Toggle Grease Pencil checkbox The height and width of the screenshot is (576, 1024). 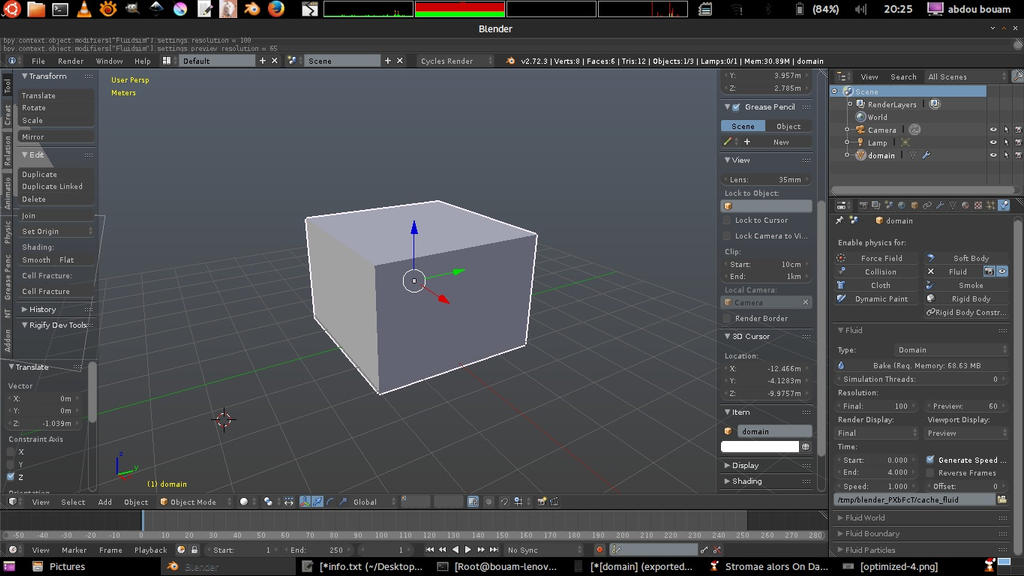click(x=736, y=106)
